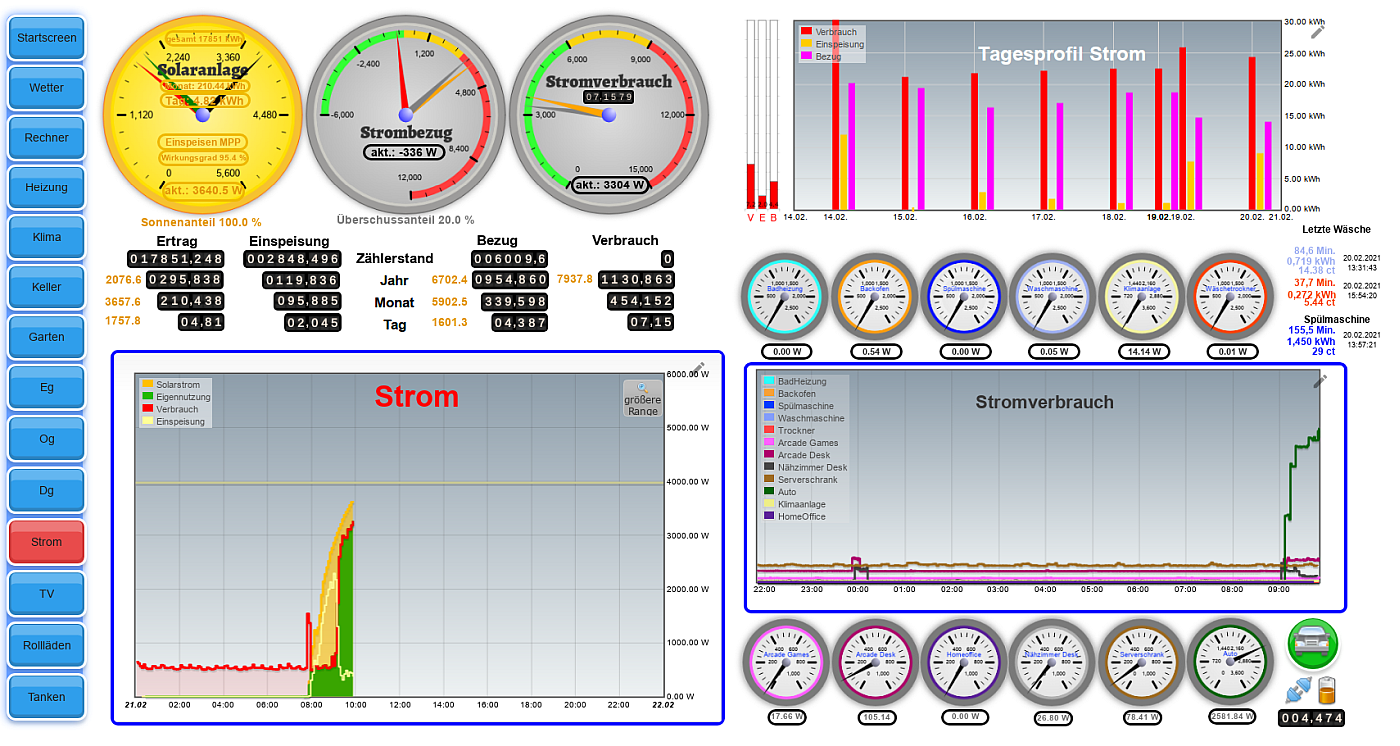Click the B vertical level bar
Screen dimensions: 1400x746
773,115
